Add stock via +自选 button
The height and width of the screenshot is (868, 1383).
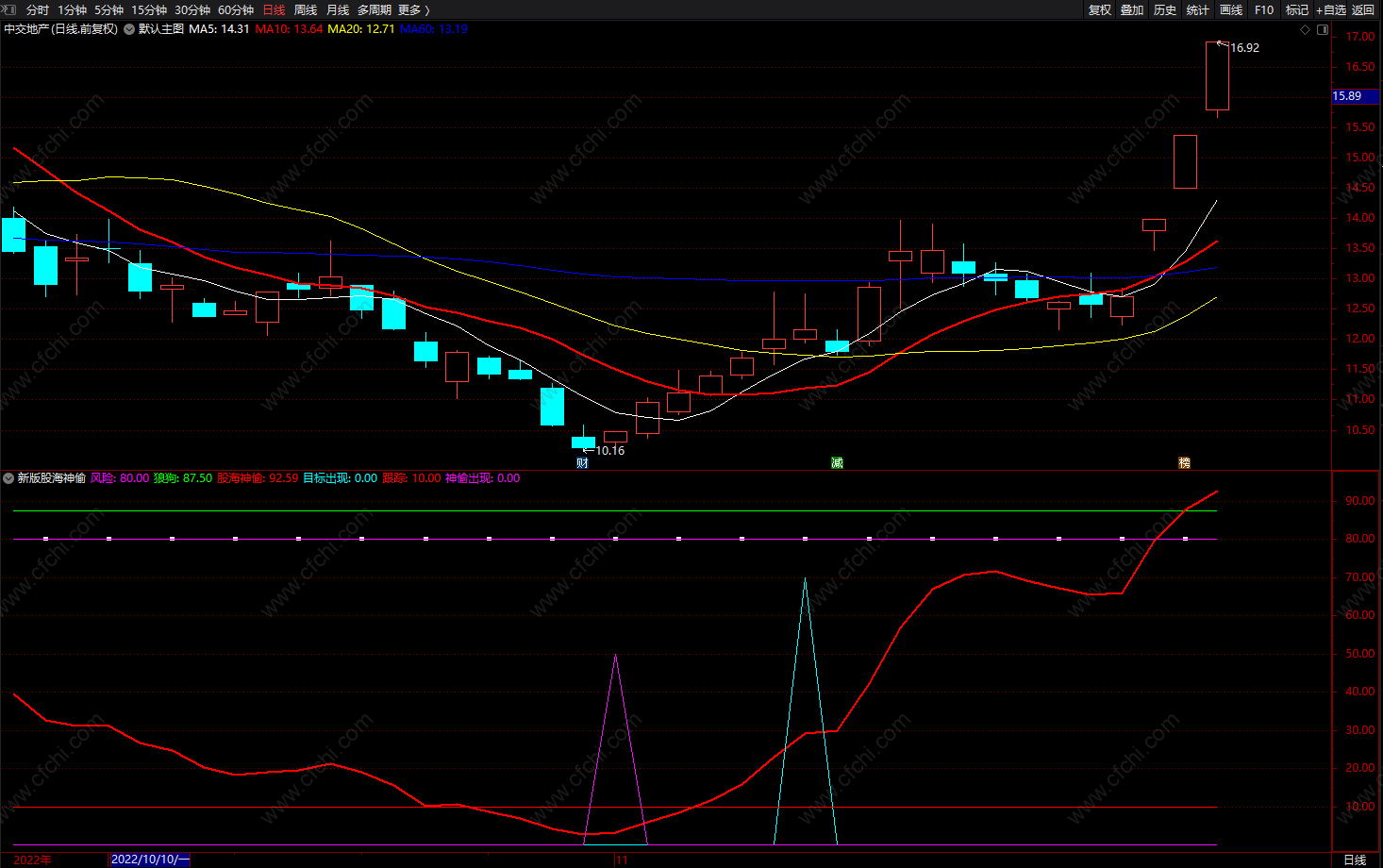tap(1331, 9)
